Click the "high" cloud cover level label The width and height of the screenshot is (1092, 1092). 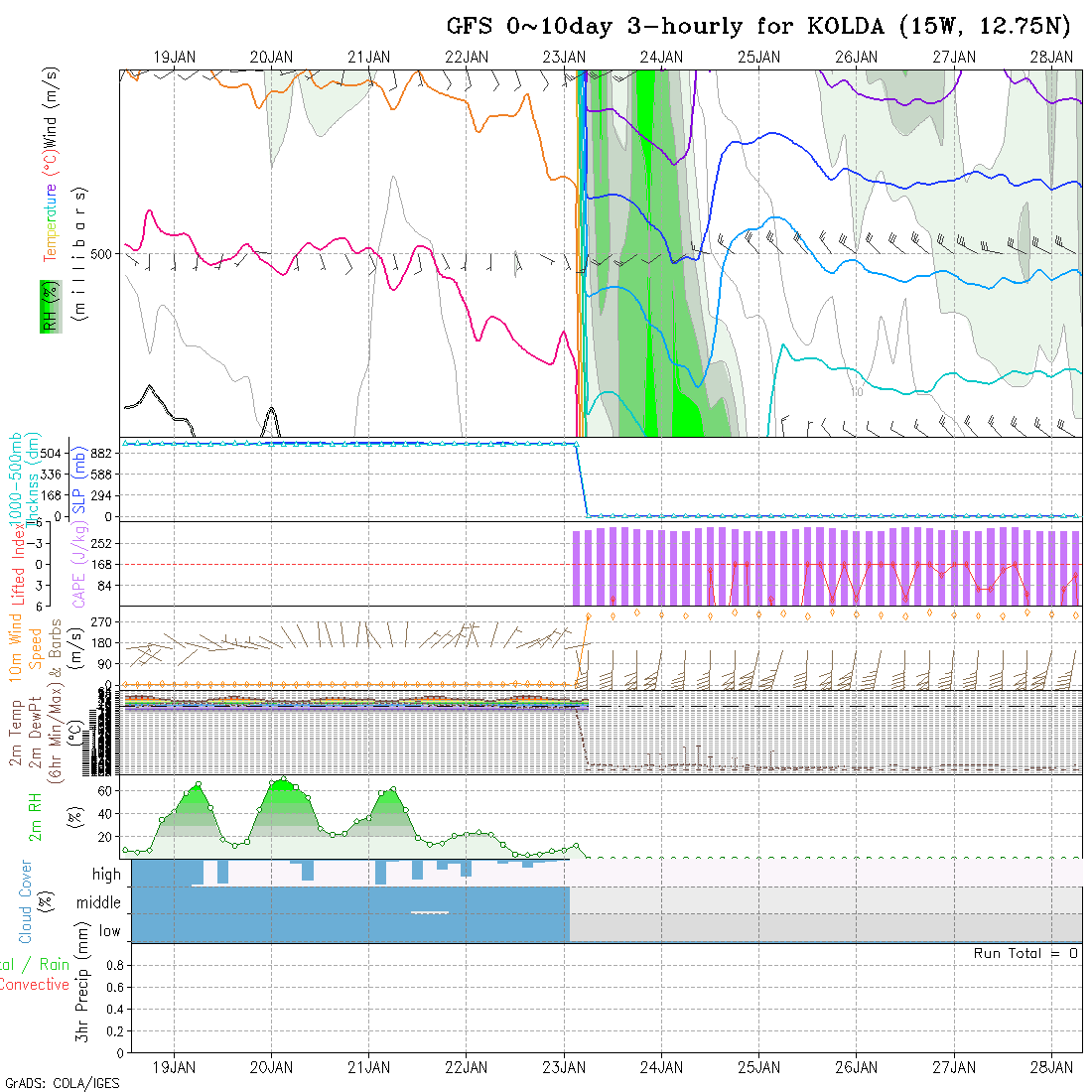[106, 875]
